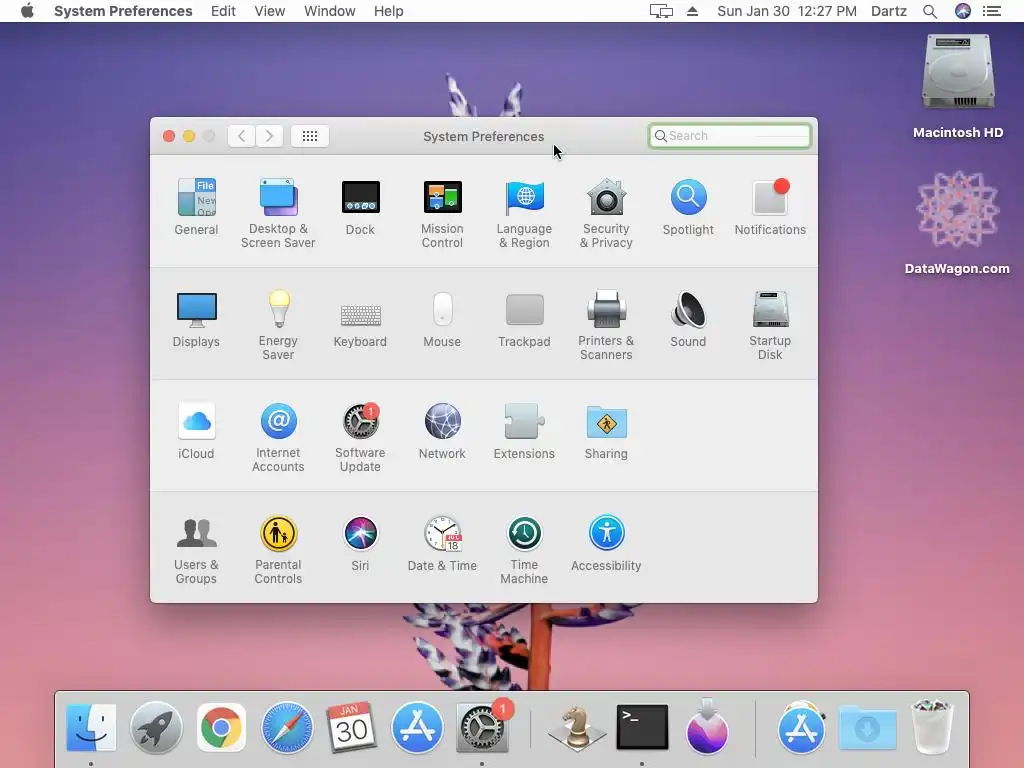Open Time Machine preferences
This screenshot has height=768, width=1024.
pos(524,550)
